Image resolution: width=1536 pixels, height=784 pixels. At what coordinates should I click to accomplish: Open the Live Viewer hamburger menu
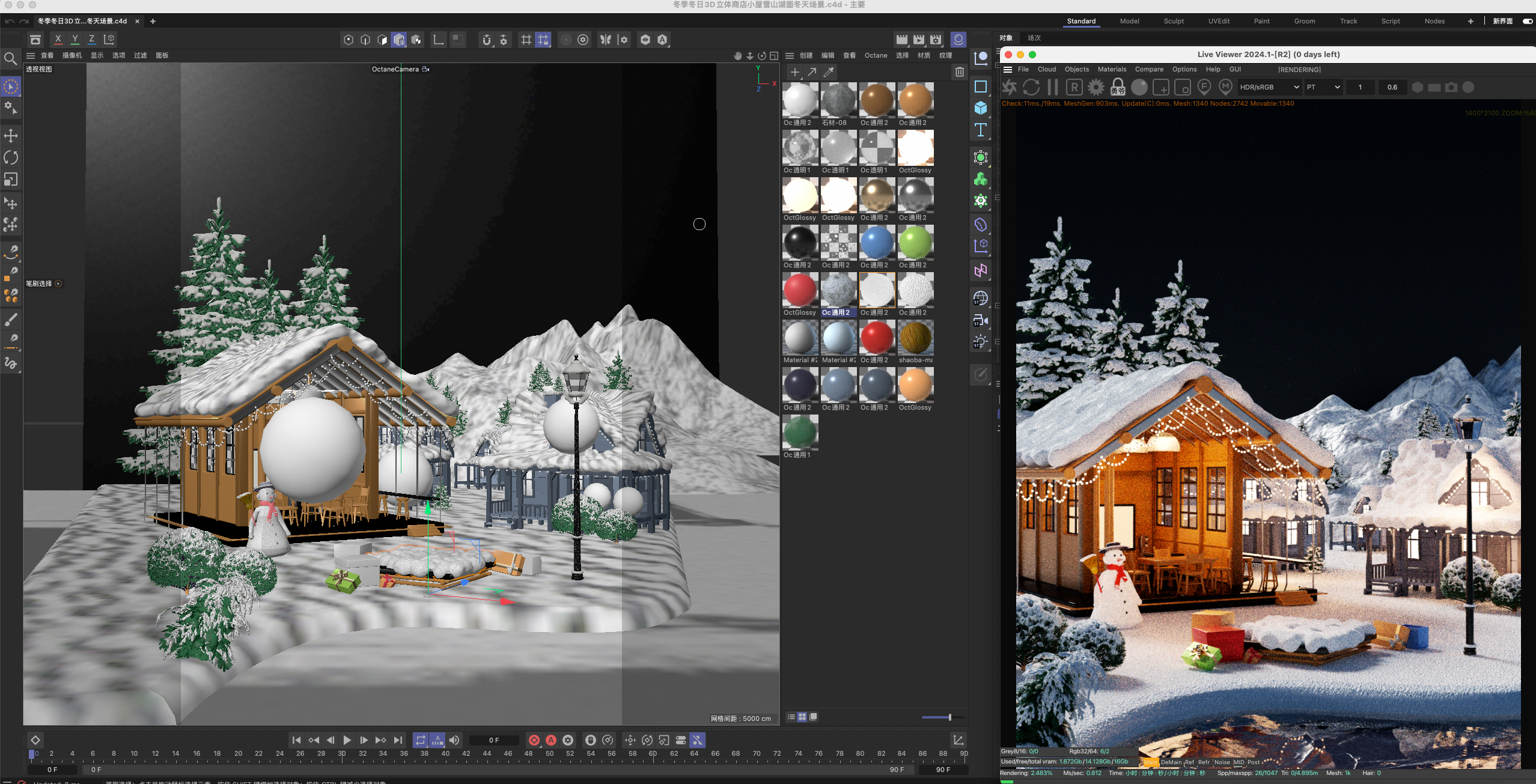tap(1007, 69)
